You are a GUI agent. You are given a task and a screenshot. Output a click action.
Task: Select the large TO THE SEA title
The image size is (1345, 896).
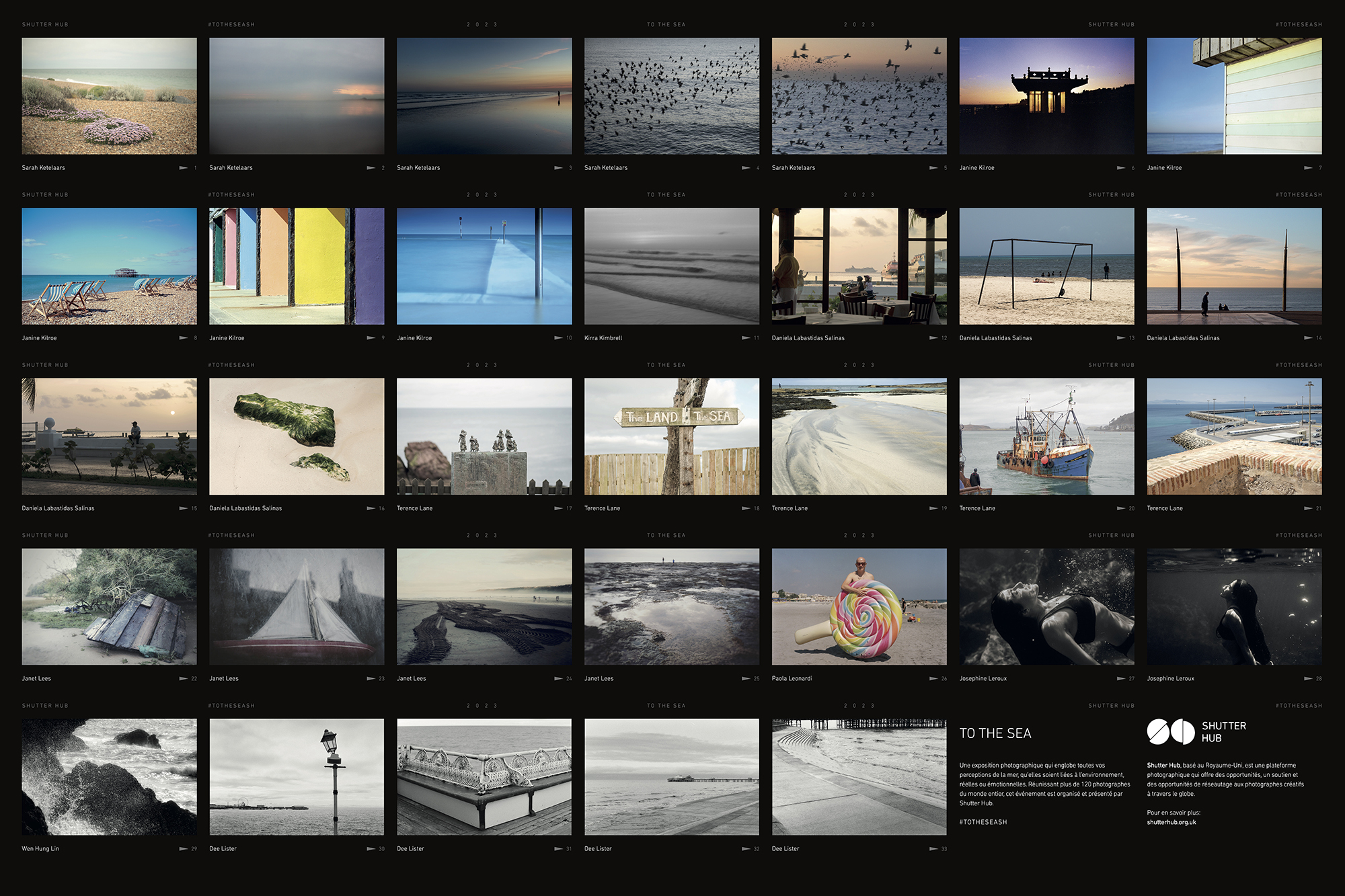[x=995, y=733]
